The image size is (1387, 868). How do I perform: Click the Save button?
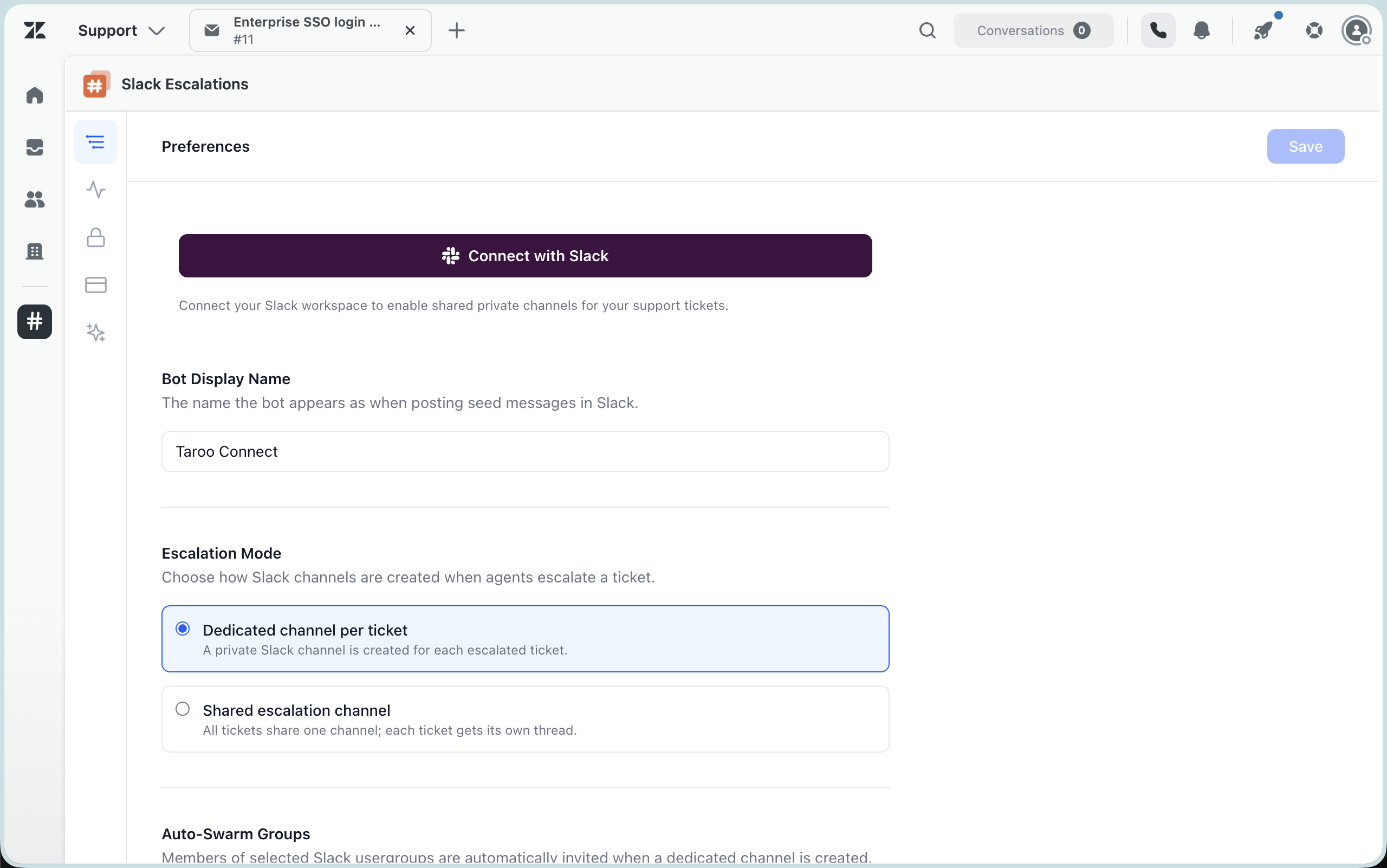1306,146
